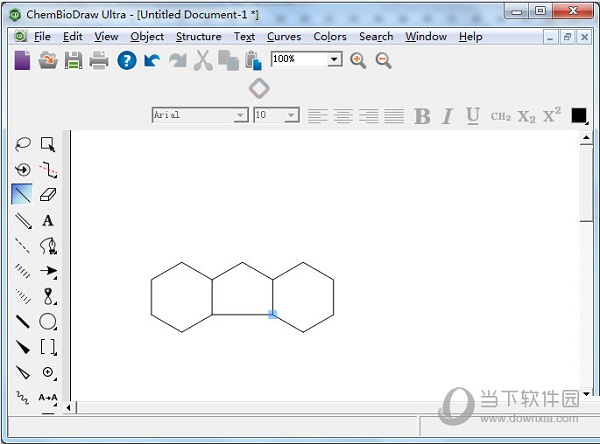Select the Marquee selection tool

(48, 144)
